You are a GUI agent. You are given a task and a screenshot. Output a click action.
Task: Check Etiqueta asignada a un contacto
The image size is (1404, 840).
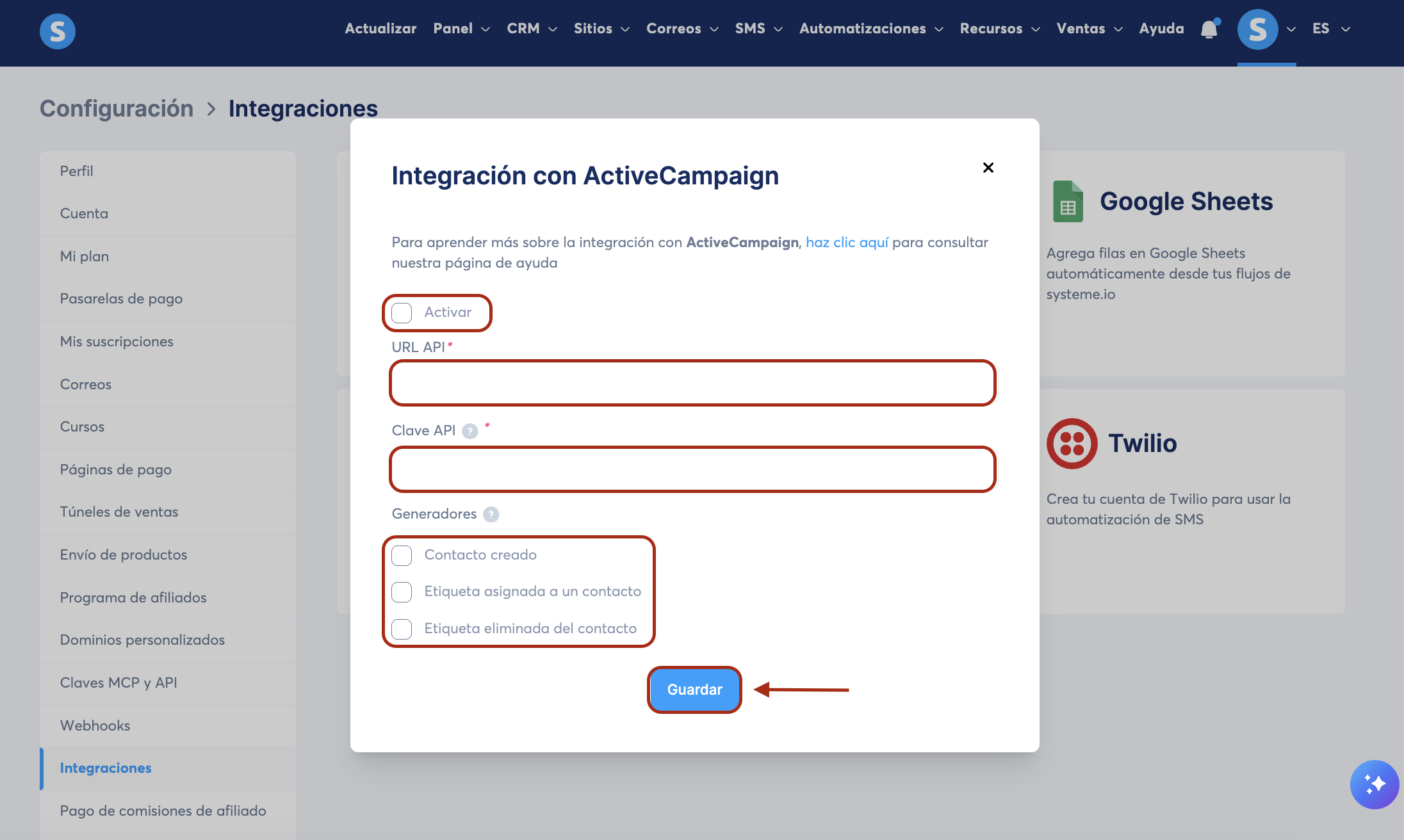402,592
